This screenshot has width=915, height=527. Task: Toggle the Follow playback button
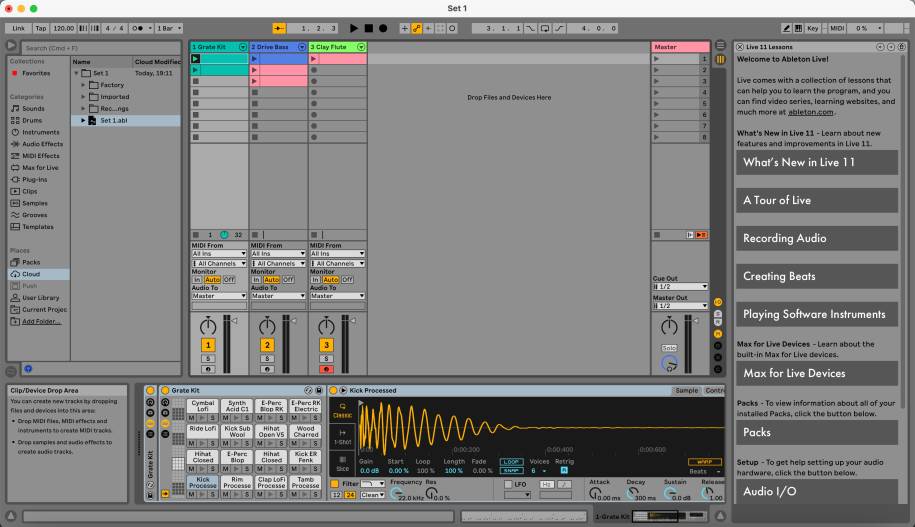click(279, 28)
